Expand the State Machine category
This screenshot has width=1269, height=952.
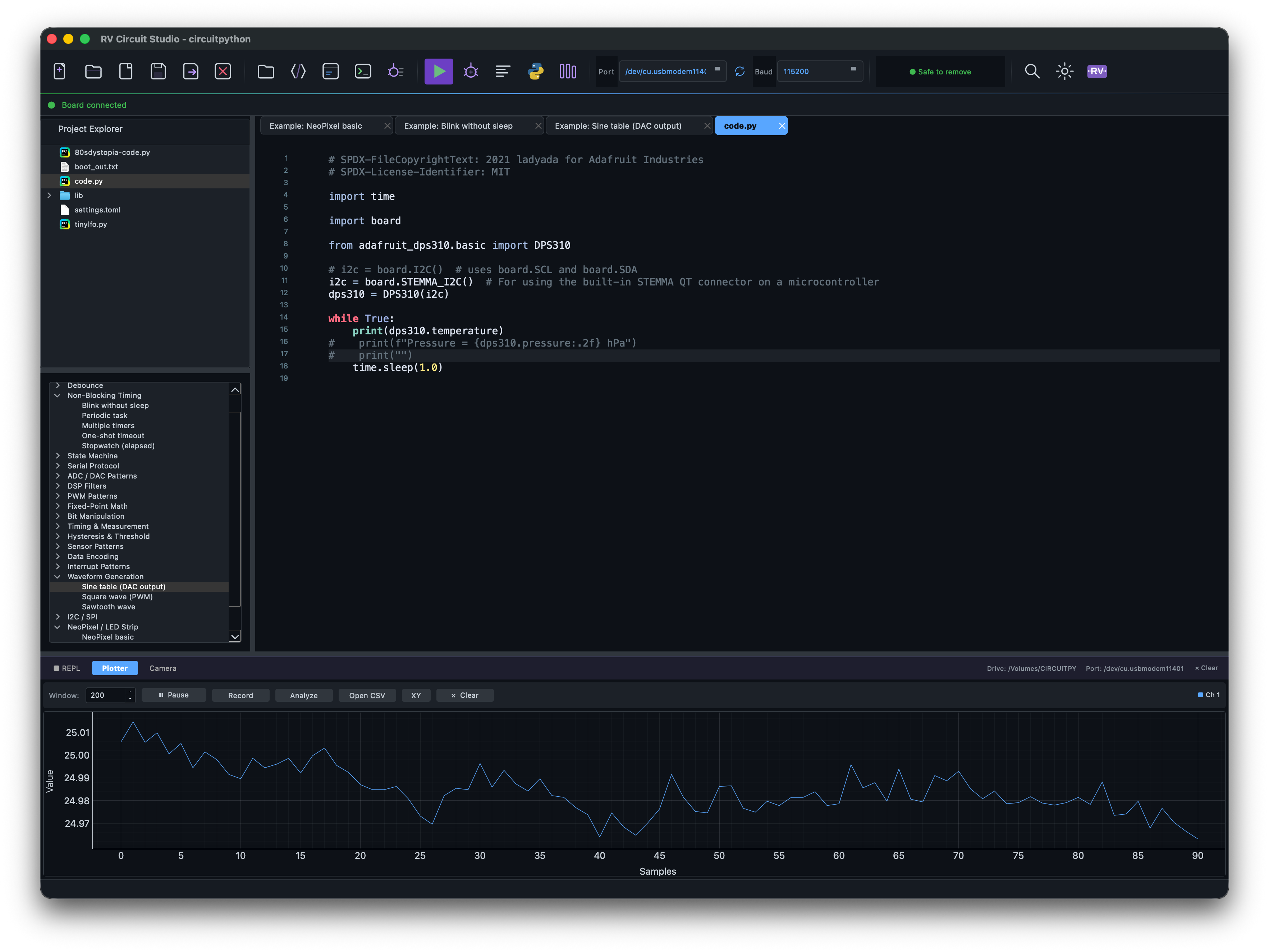(58, 456)
